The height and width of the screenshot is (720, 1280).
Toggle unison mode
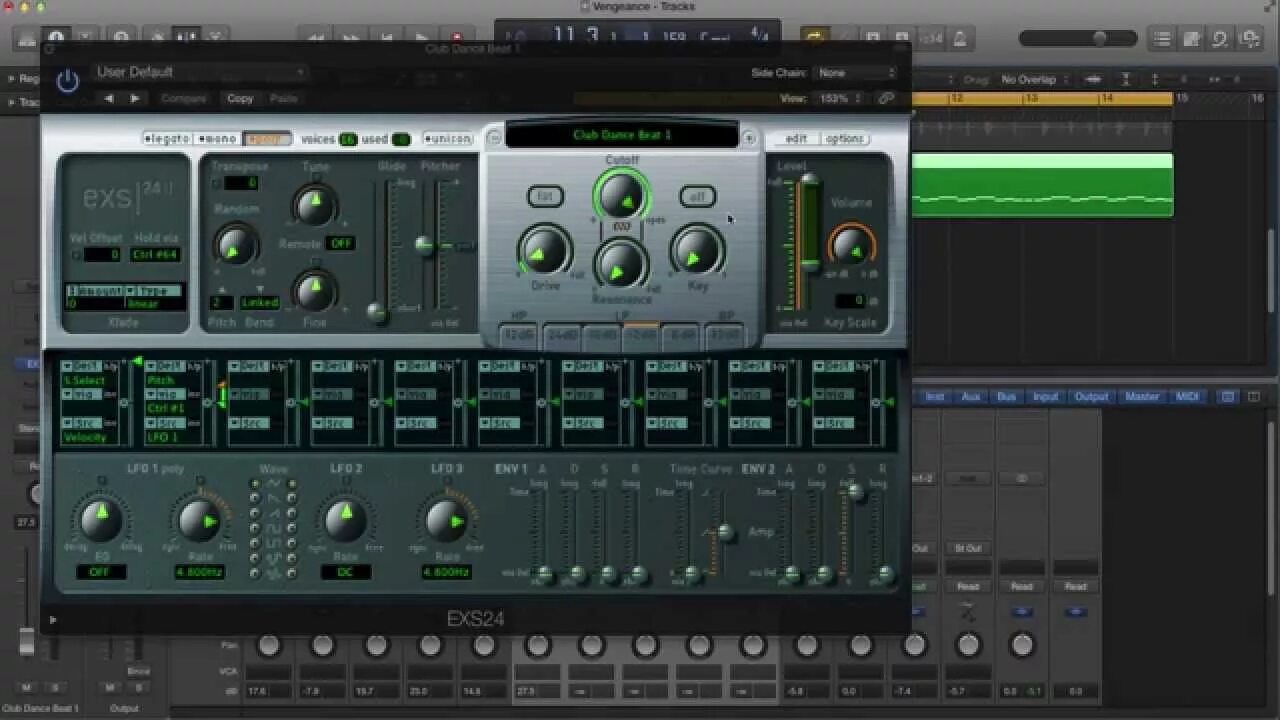(x=447, y=139)
